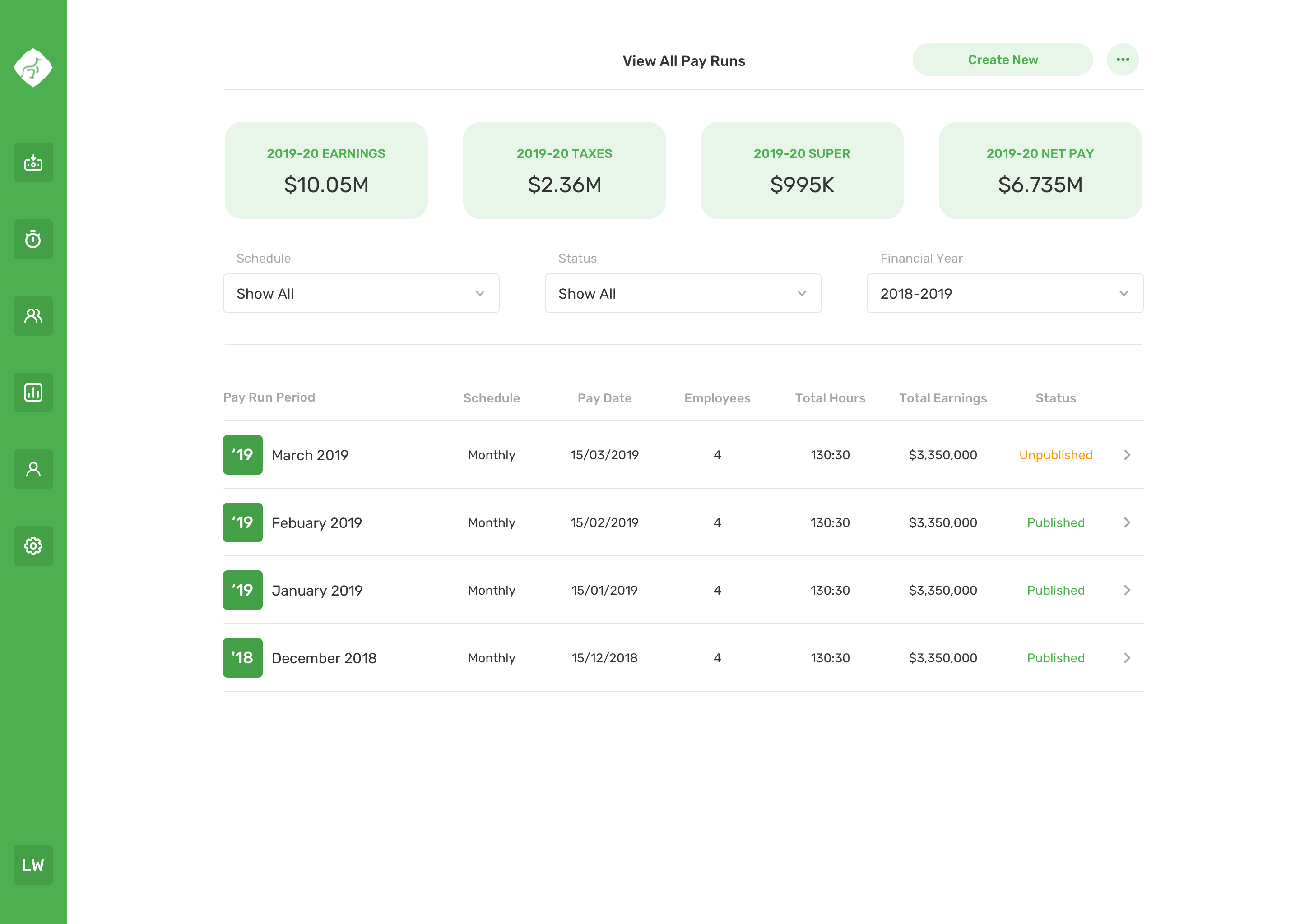
Task: Expand the Status filter dropdown
Action: click(x=683, y=294)
